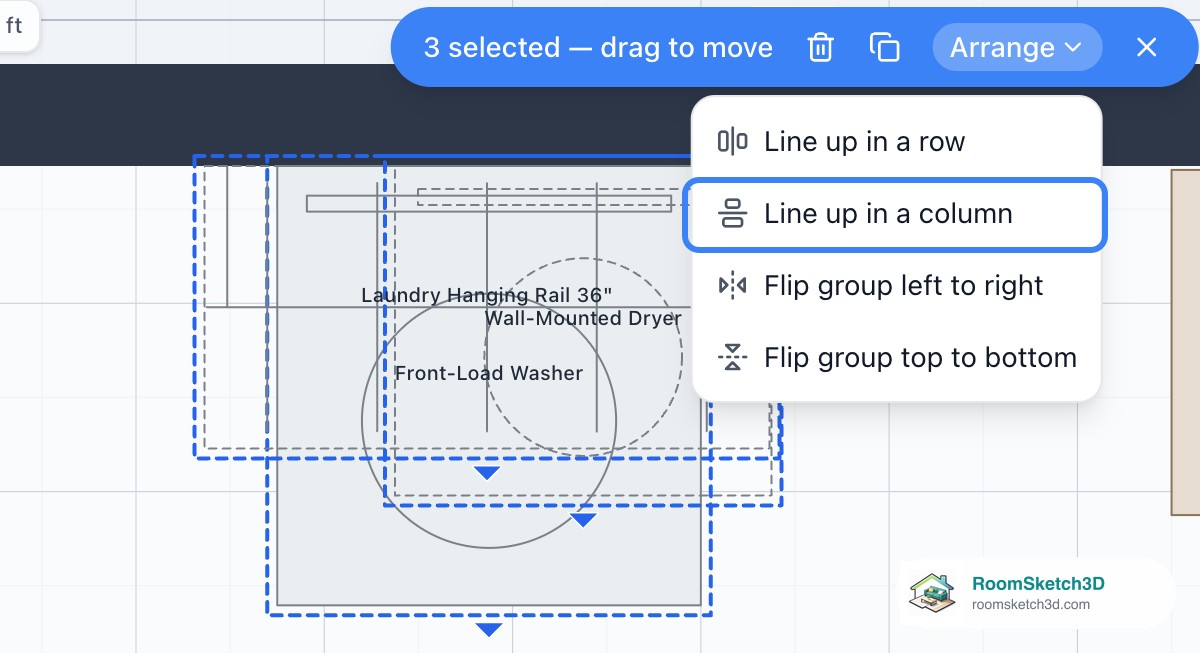
Task: Open the roomsketch3d.com link
Action: tap(1031, 605)
